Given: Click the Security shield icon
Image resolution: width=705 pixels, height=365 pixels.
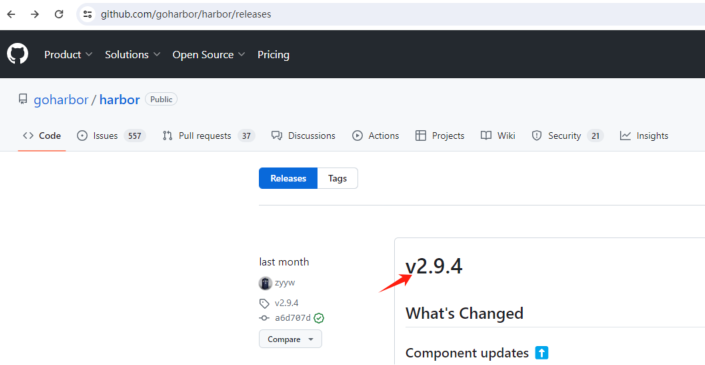Looking at the screenshot, I should pyautogui.click(x=536, y=136).
